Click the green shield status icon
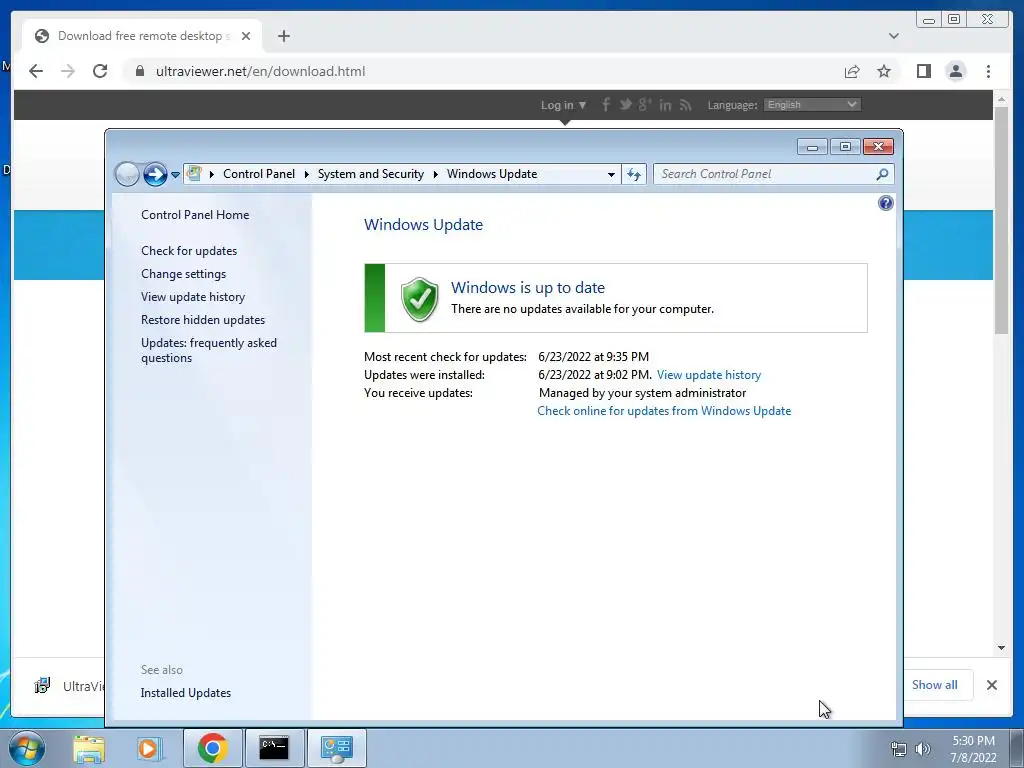 pyautogui.click(x=419, y=299)
